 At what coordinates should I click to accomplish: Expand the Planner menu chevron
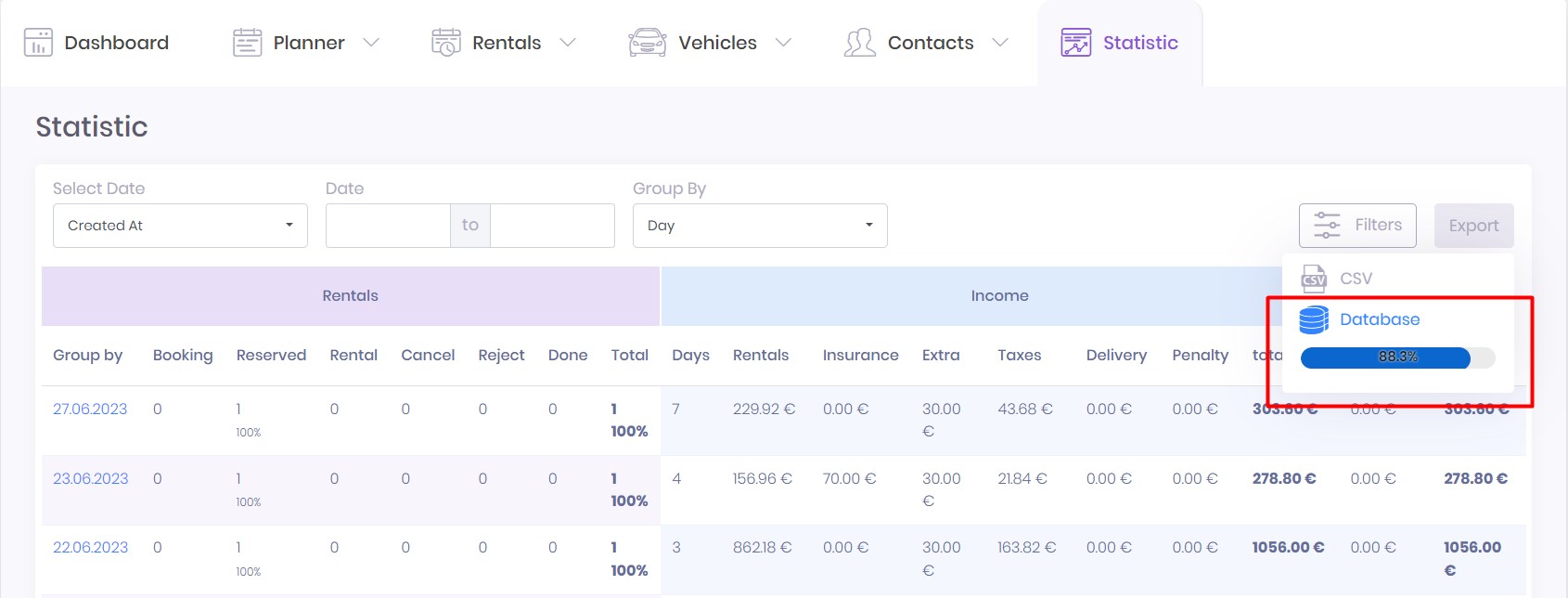[371, 43]
